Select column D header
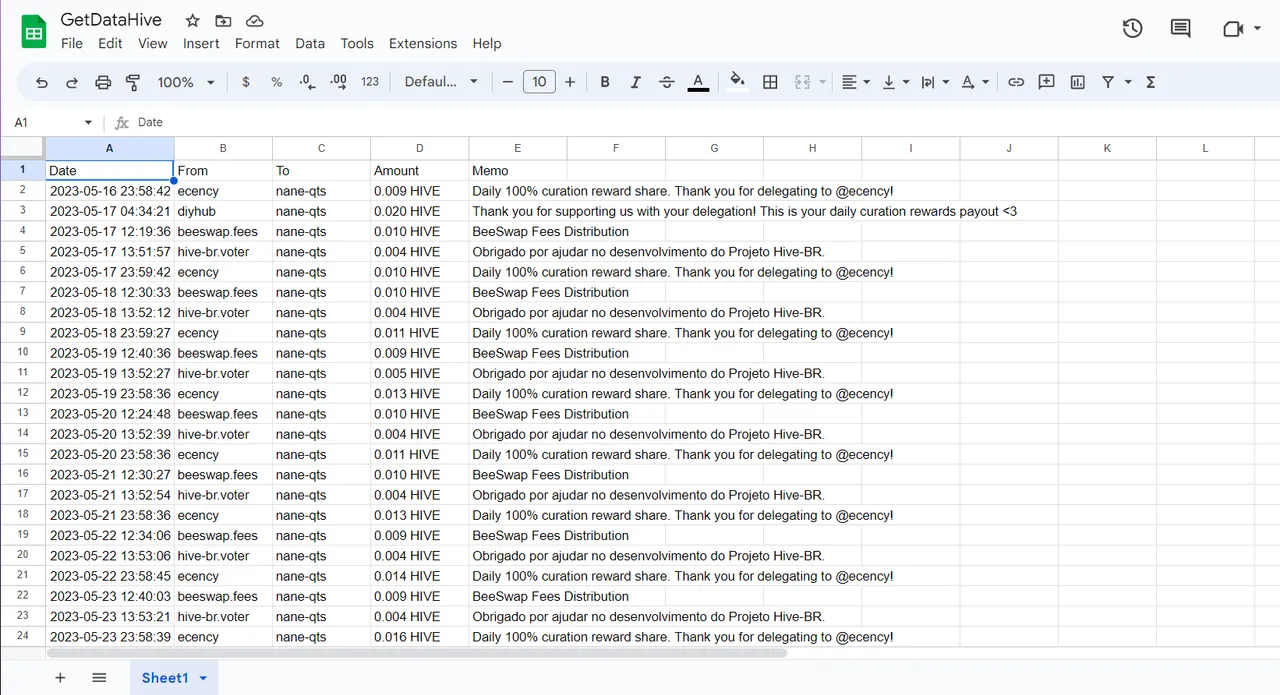Viewport: 1280px width, 695px height. (420, 148)
